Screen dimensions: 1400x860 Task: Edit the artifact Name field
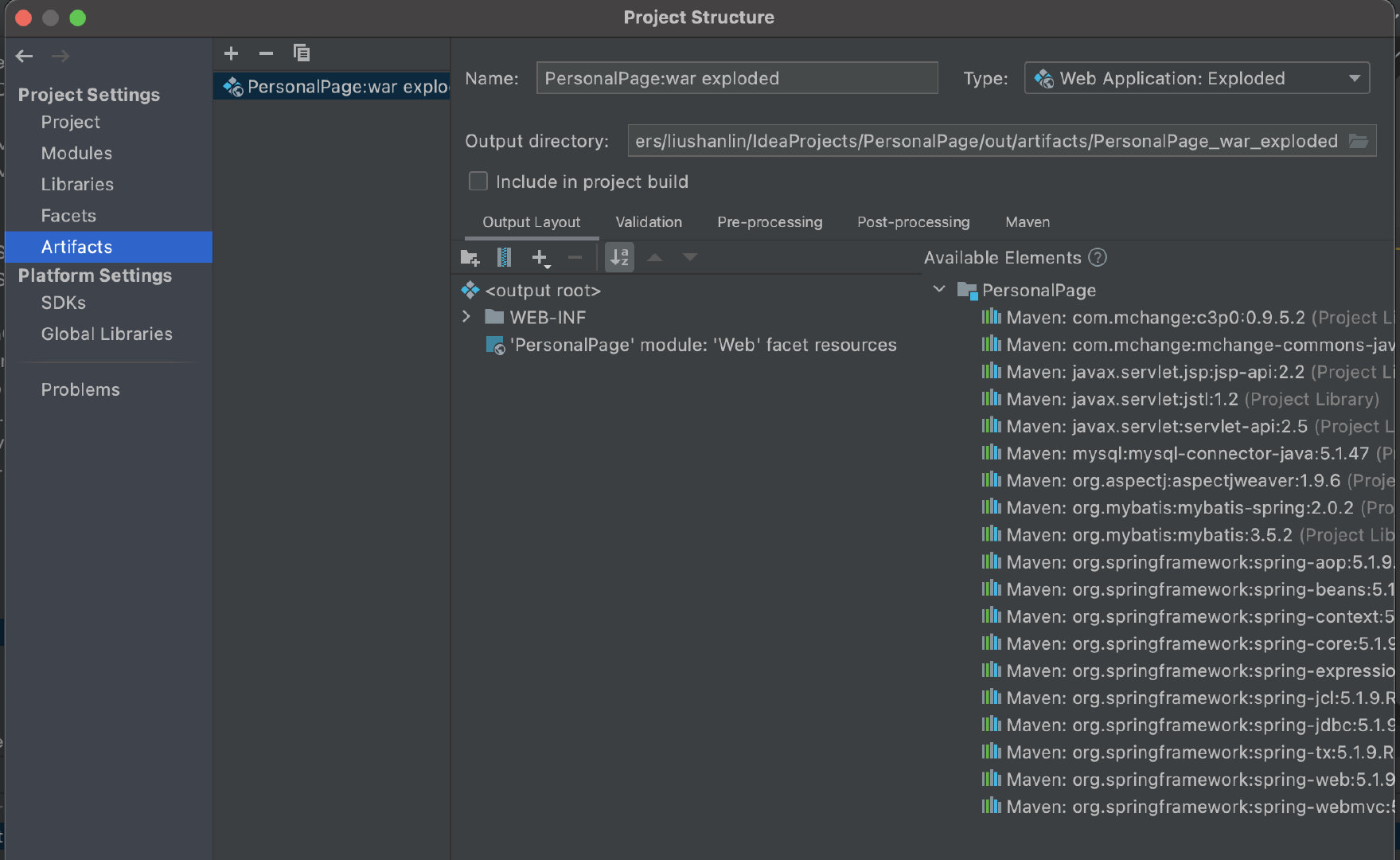point(737,78)
